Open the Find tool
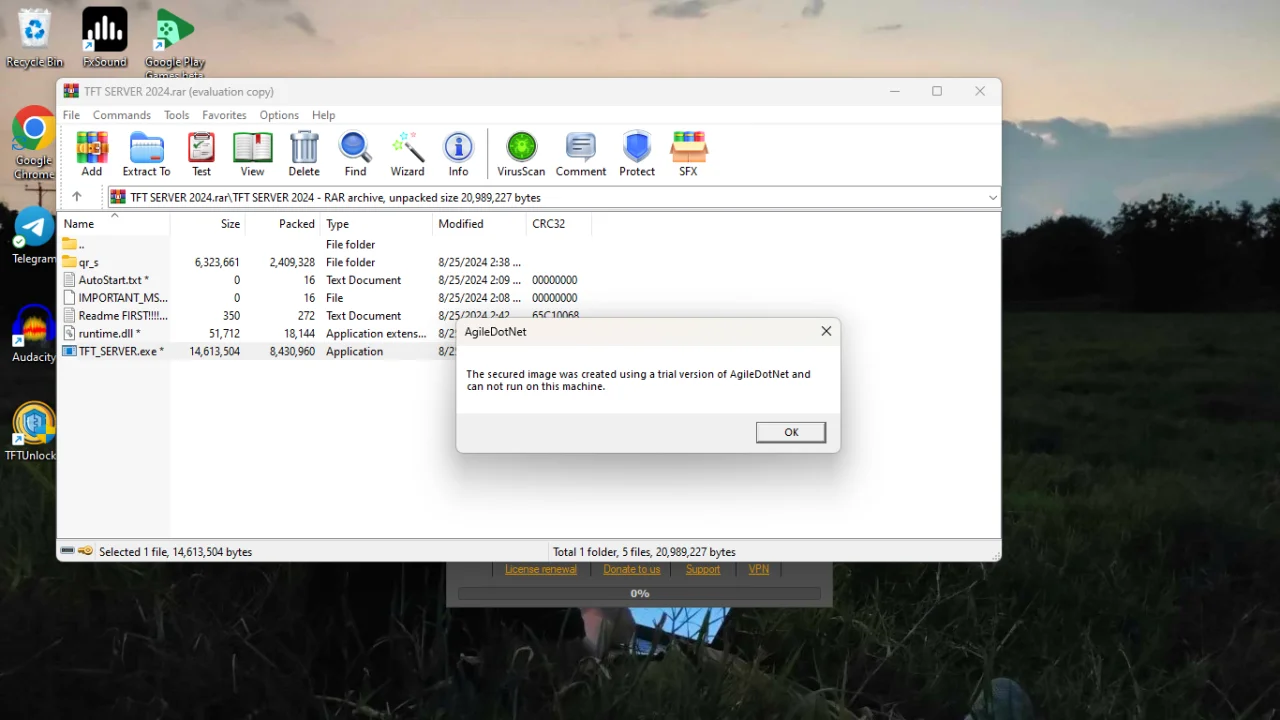 coord(355,154)
